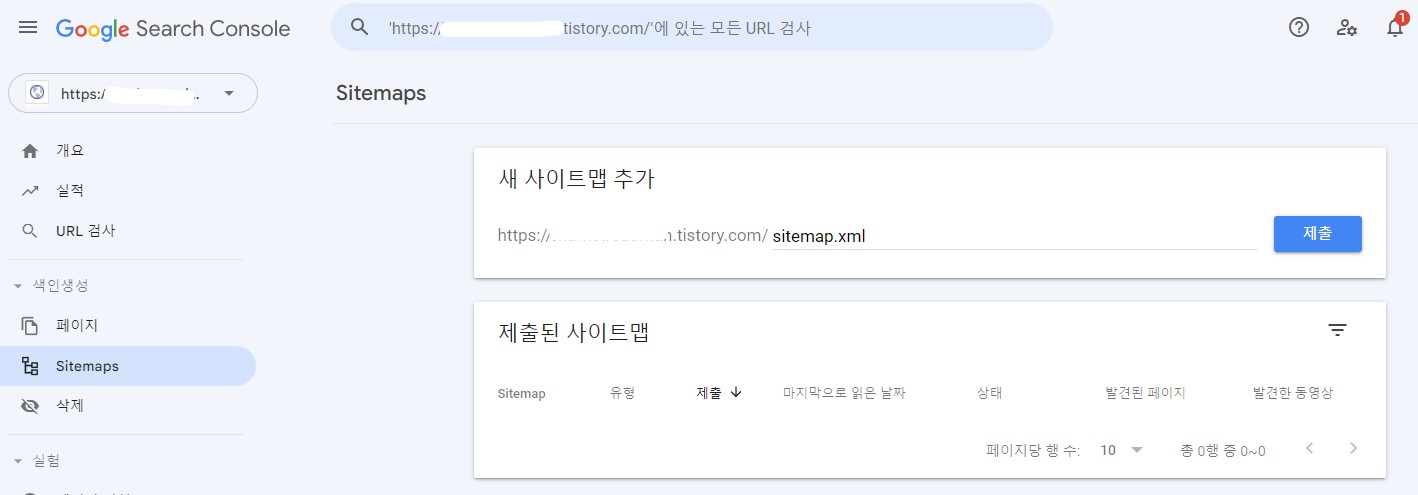Click the search magnifier icon in URL bar
The image size is (1418, 495).
360,28
